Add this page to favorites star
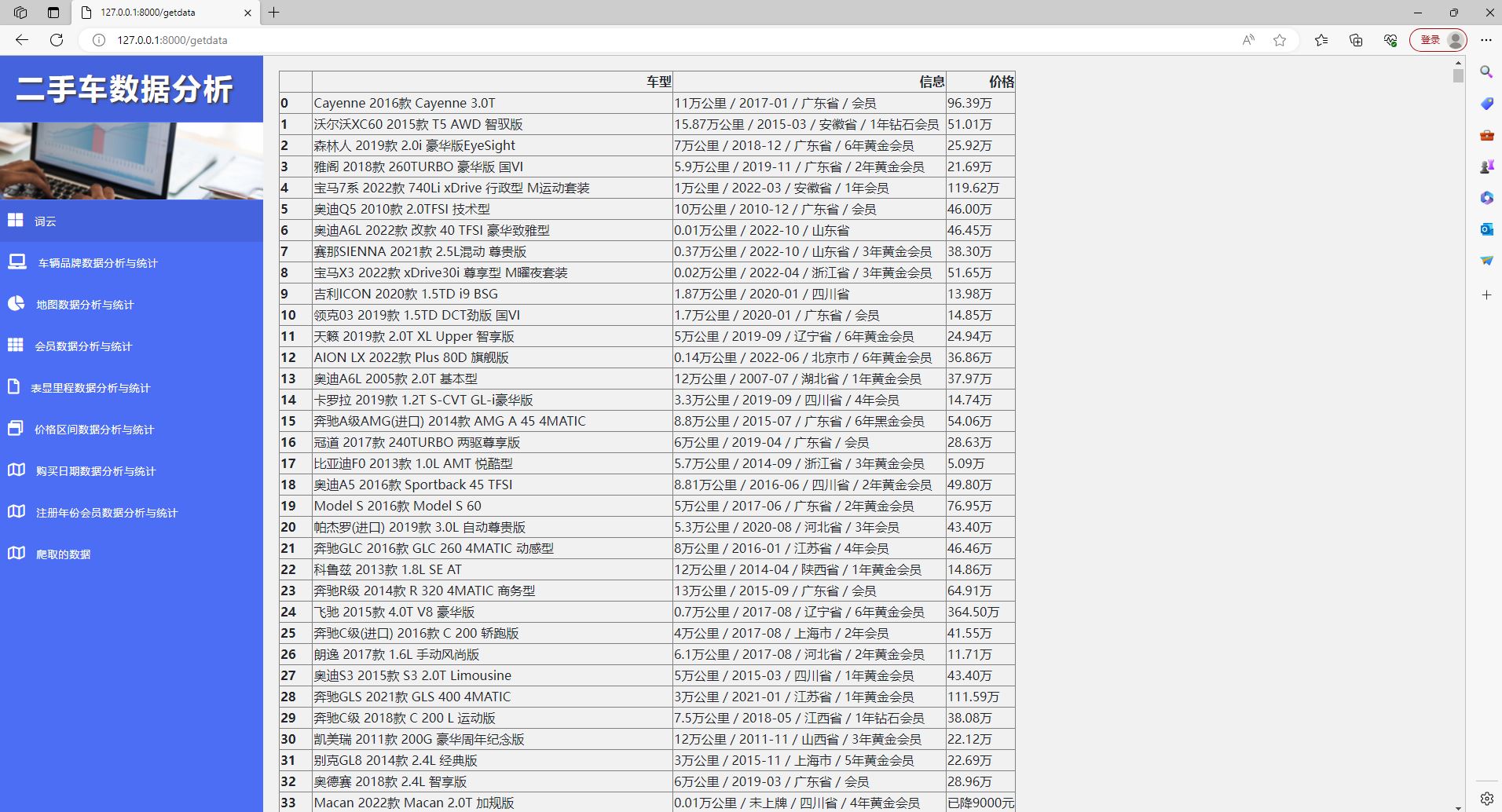This screenshot has height=812, width=1502. 1280,40
